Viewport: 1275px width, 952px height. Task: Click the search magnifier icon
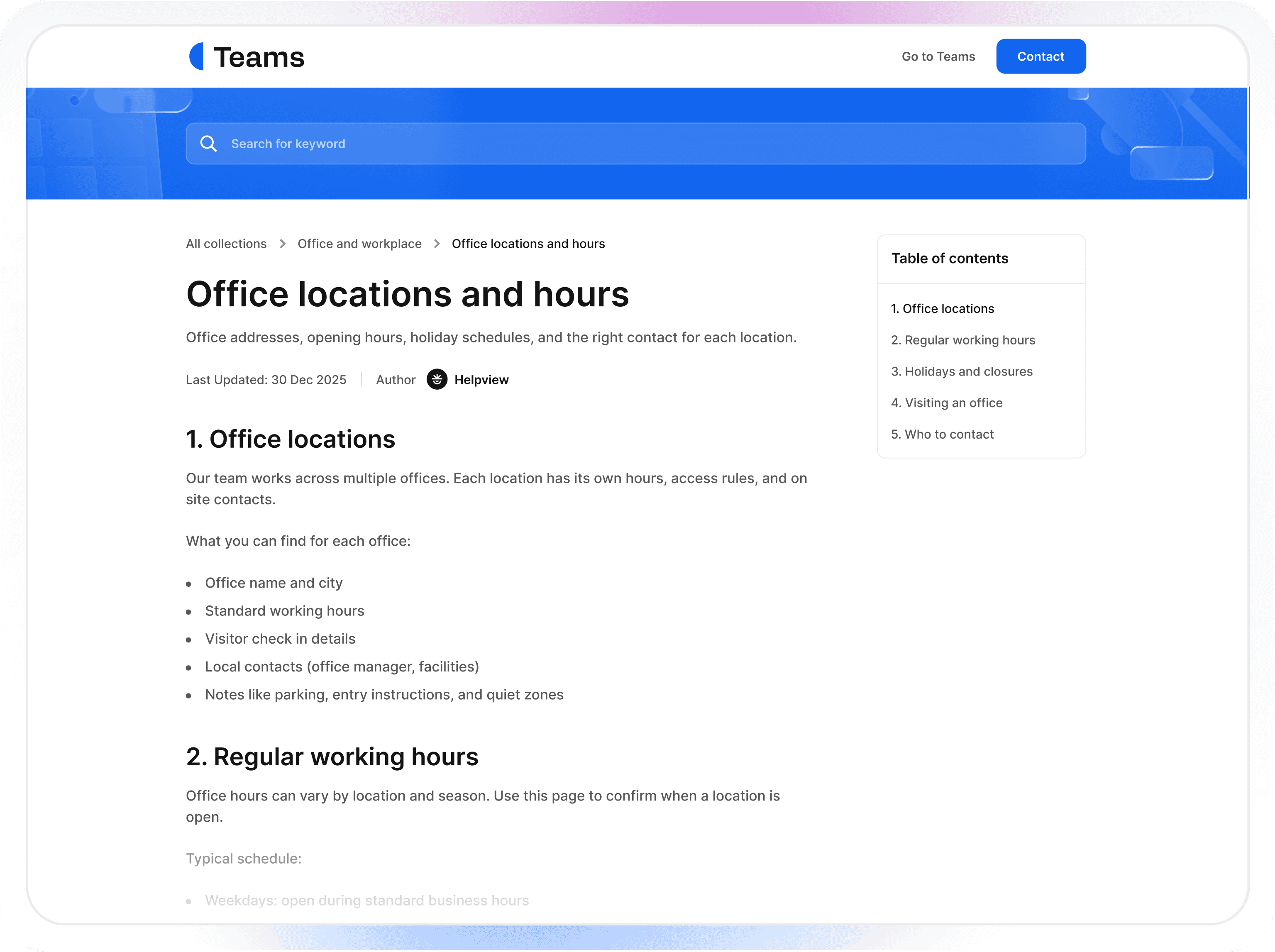(x=209, y=144)
